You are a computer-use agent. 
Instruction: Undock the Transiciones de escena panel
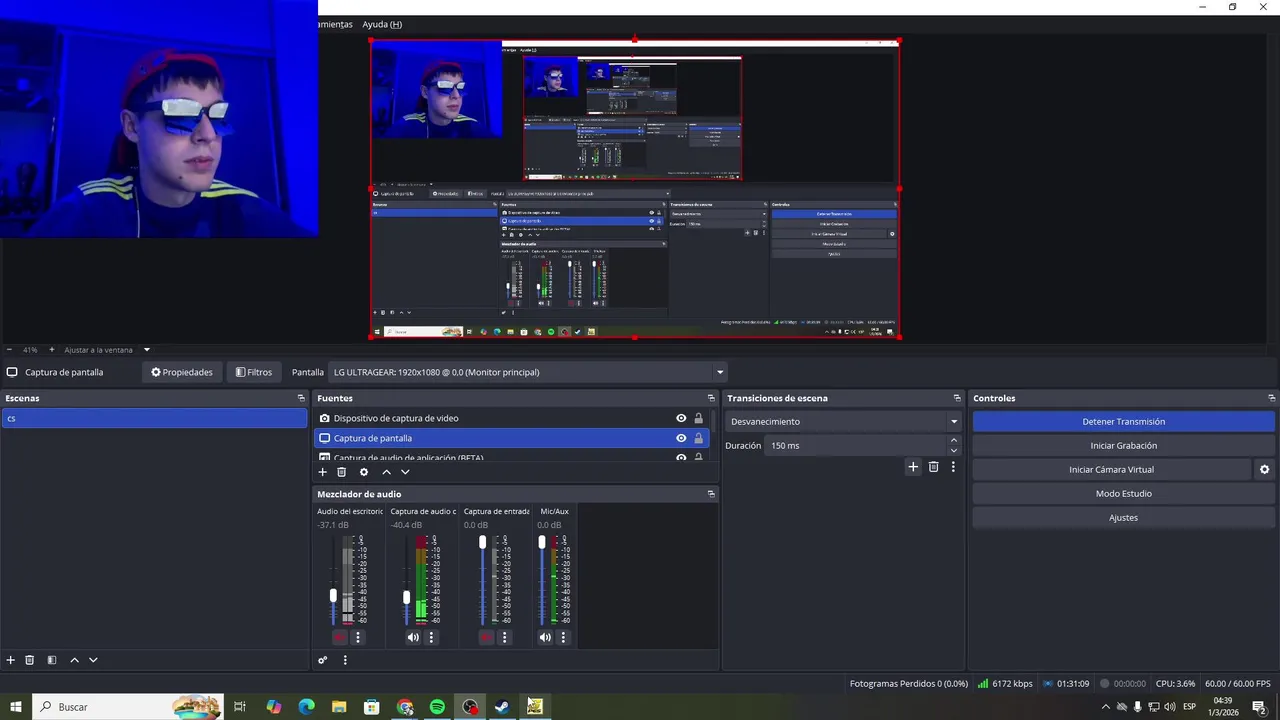pos(957,398)
